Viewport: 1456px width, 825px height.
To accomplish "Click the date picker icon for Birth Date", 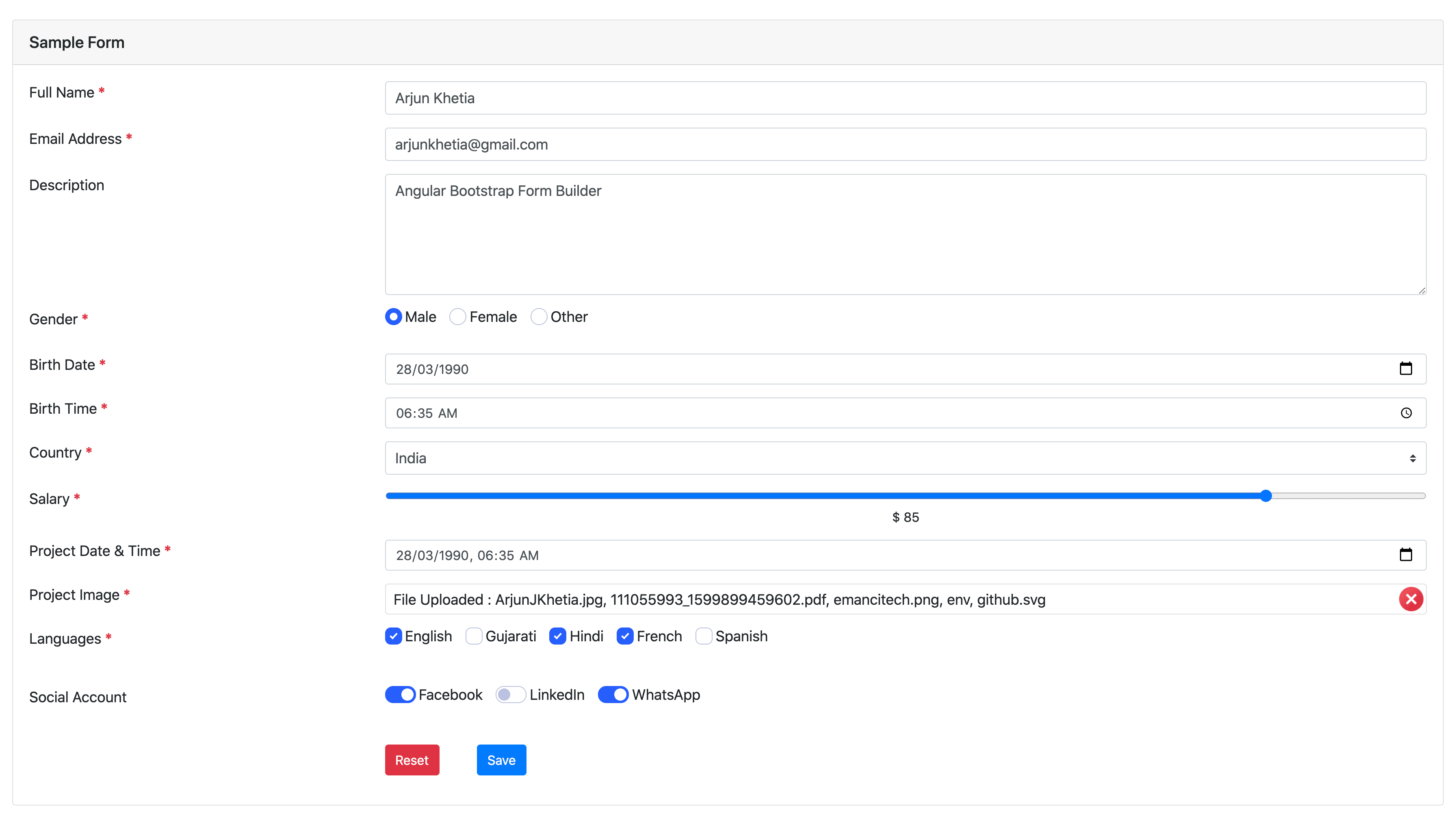I will click(1406, 369).
